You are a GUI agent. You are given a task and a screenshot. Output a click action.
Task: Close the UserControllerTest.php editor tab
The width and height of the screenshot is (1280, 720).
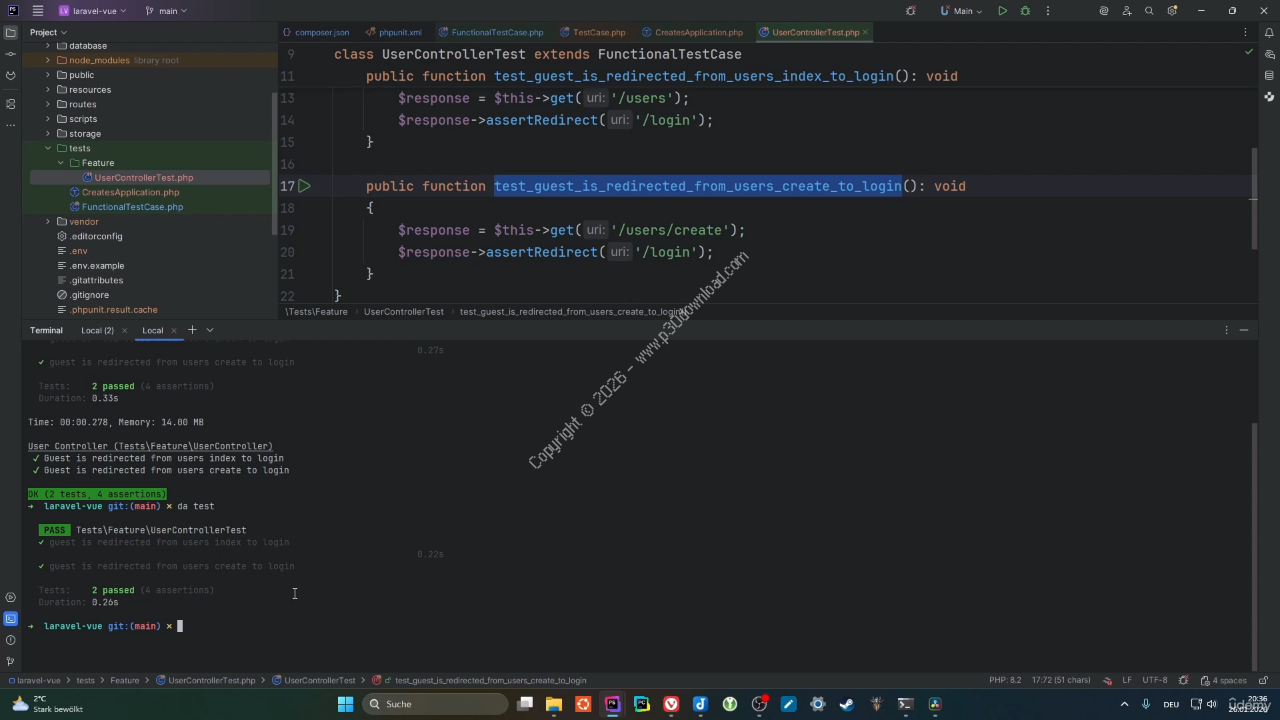pos(865,32)
